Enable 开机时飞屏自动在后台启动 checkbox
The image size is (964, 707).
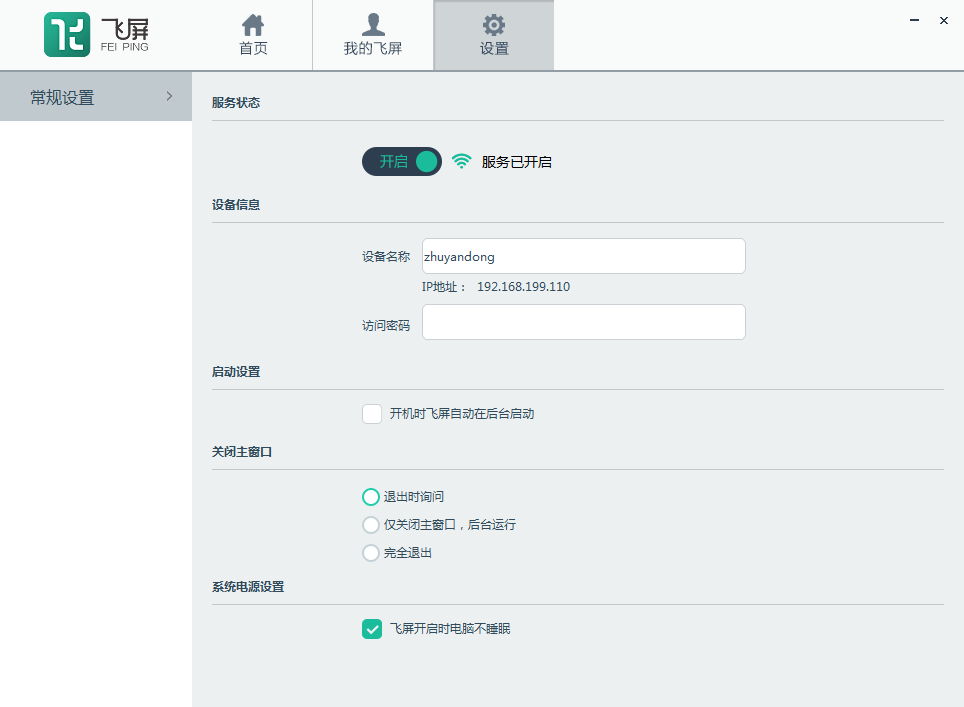point(372,414)
